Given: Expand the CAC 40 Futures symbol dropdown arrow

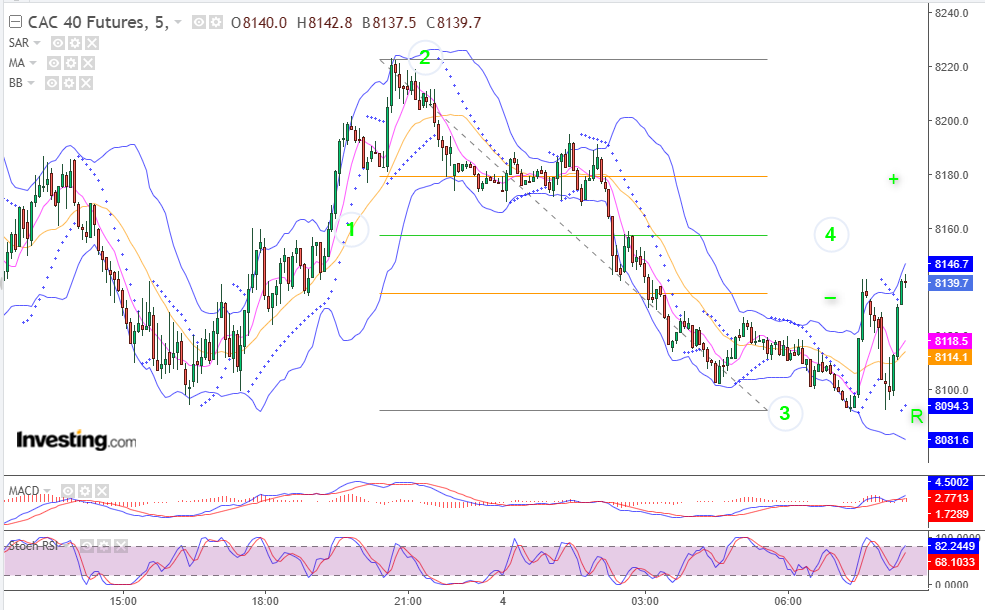Looking at the screenshot, I should click(178, 23).
